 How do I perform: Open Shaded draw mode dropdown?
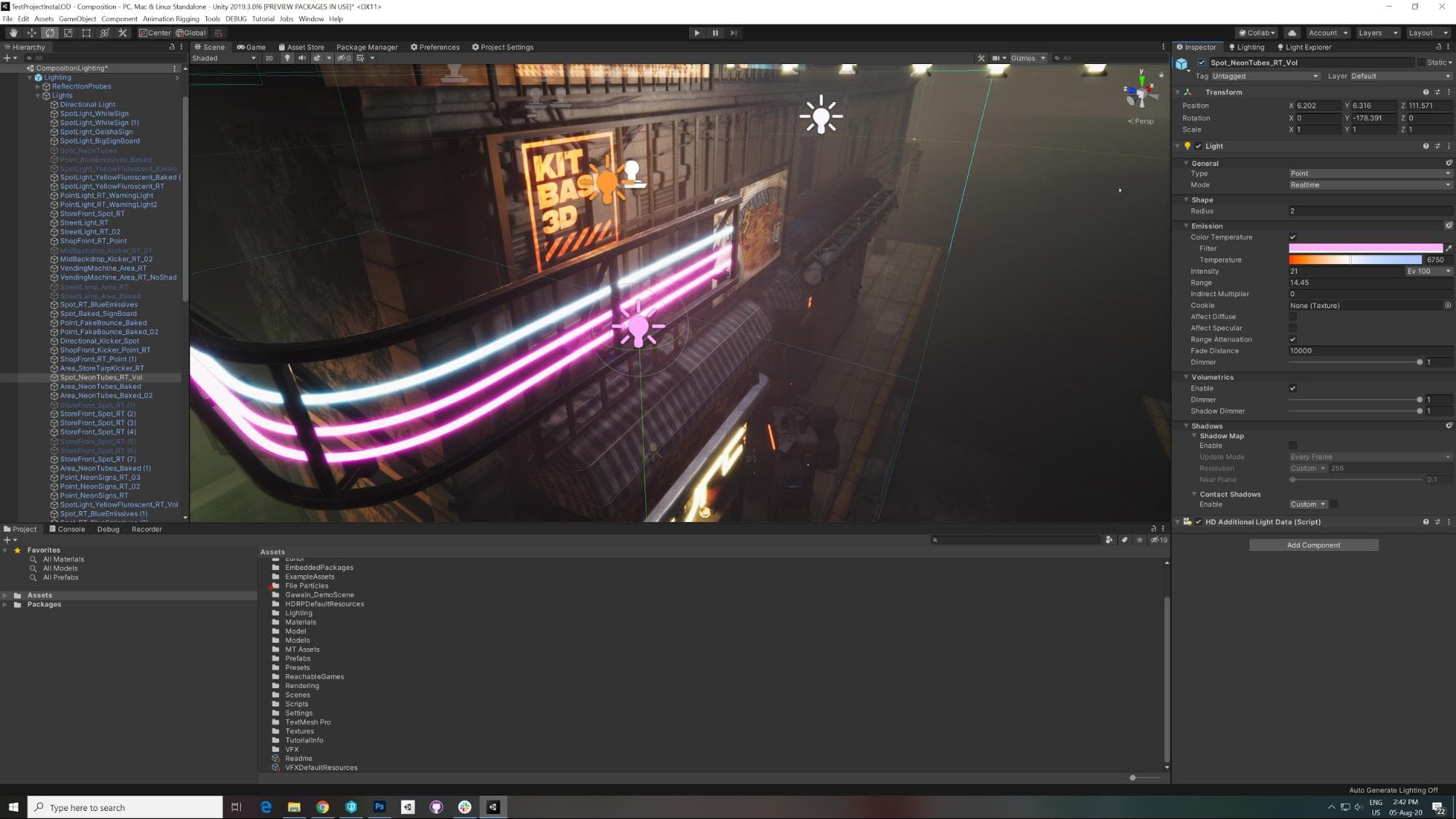(224, 58)
